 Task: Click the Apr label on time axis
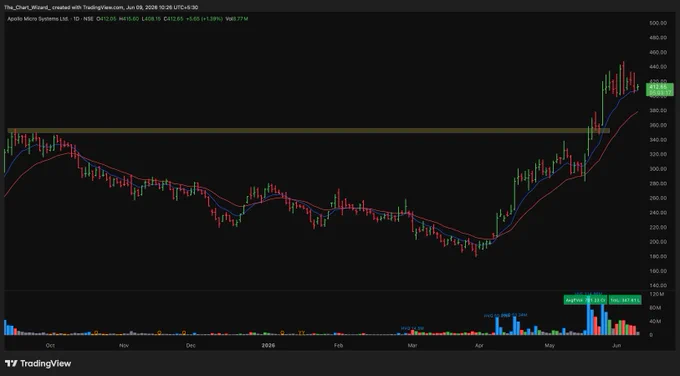click(479, 346)
